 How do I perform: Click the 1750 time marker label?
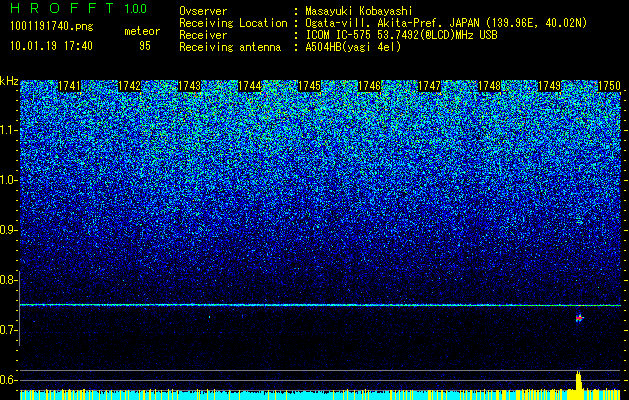point(609,86)
